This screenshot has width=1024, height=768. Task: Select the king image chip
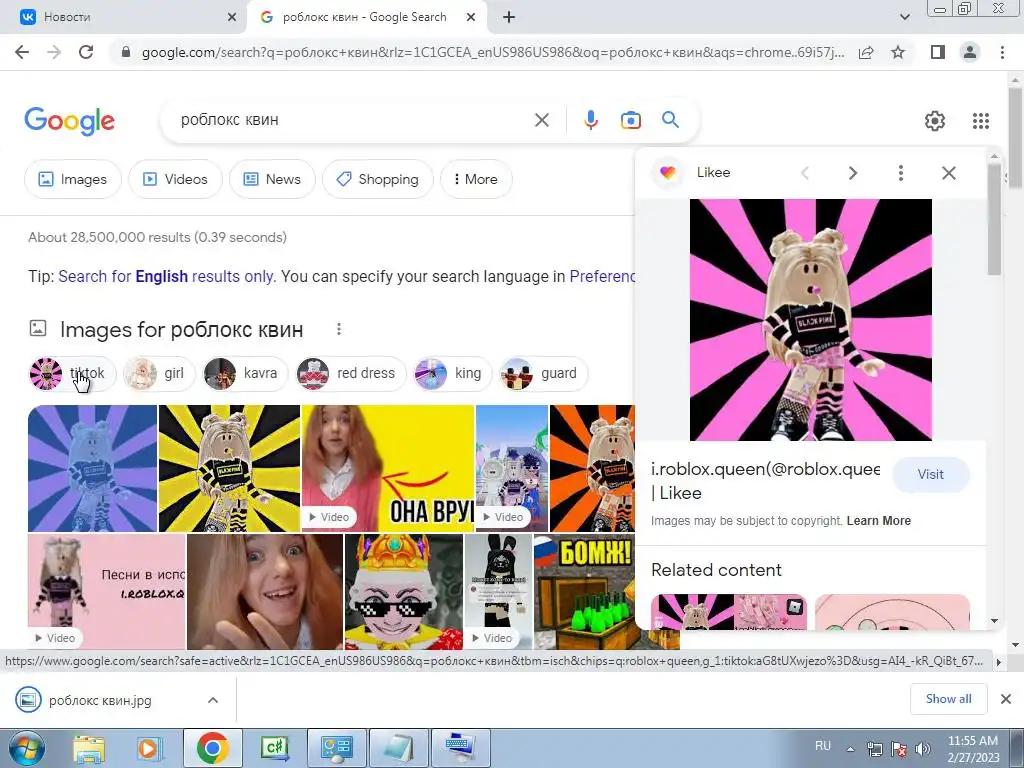click(x=452, y=374)
